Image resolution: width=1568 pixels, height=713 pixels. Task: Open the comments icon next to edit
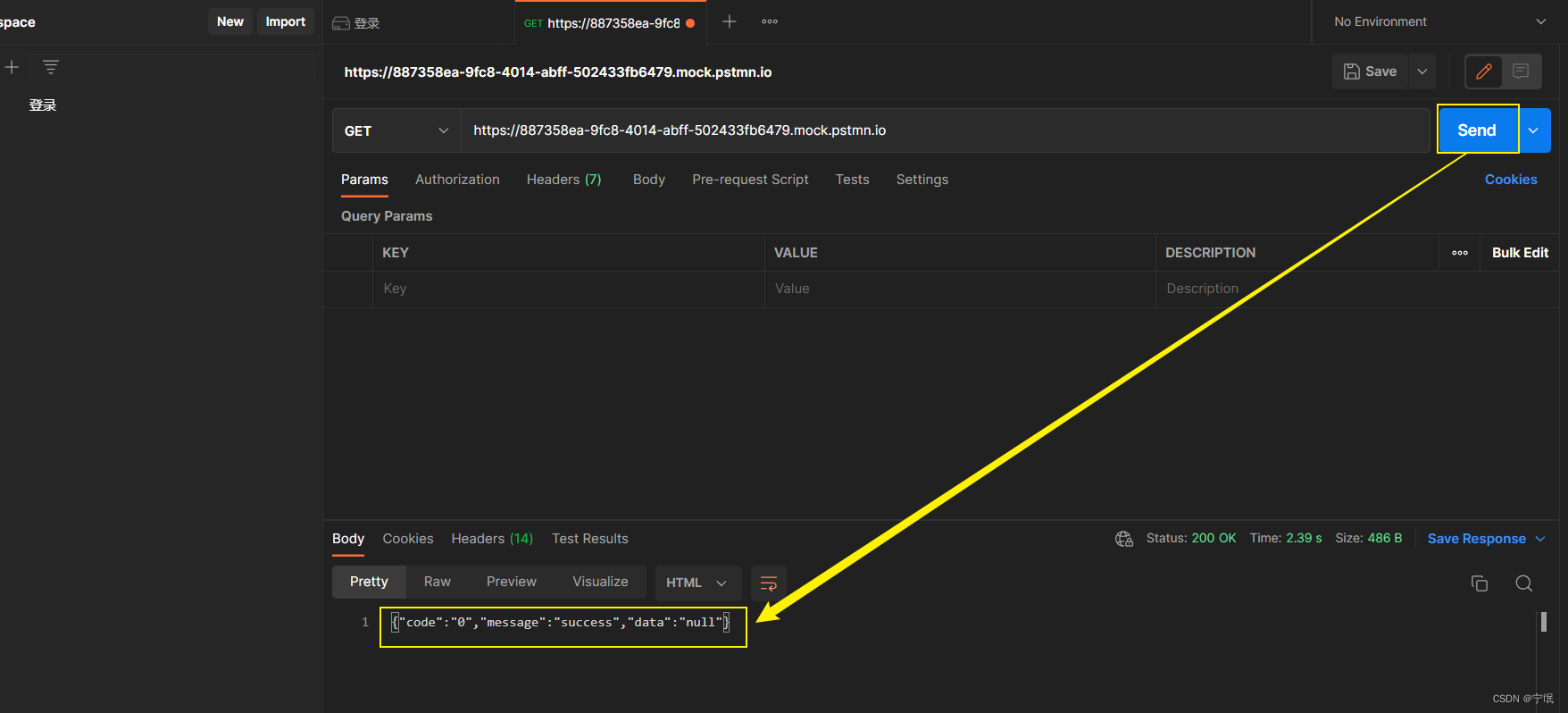point(1521,71)
